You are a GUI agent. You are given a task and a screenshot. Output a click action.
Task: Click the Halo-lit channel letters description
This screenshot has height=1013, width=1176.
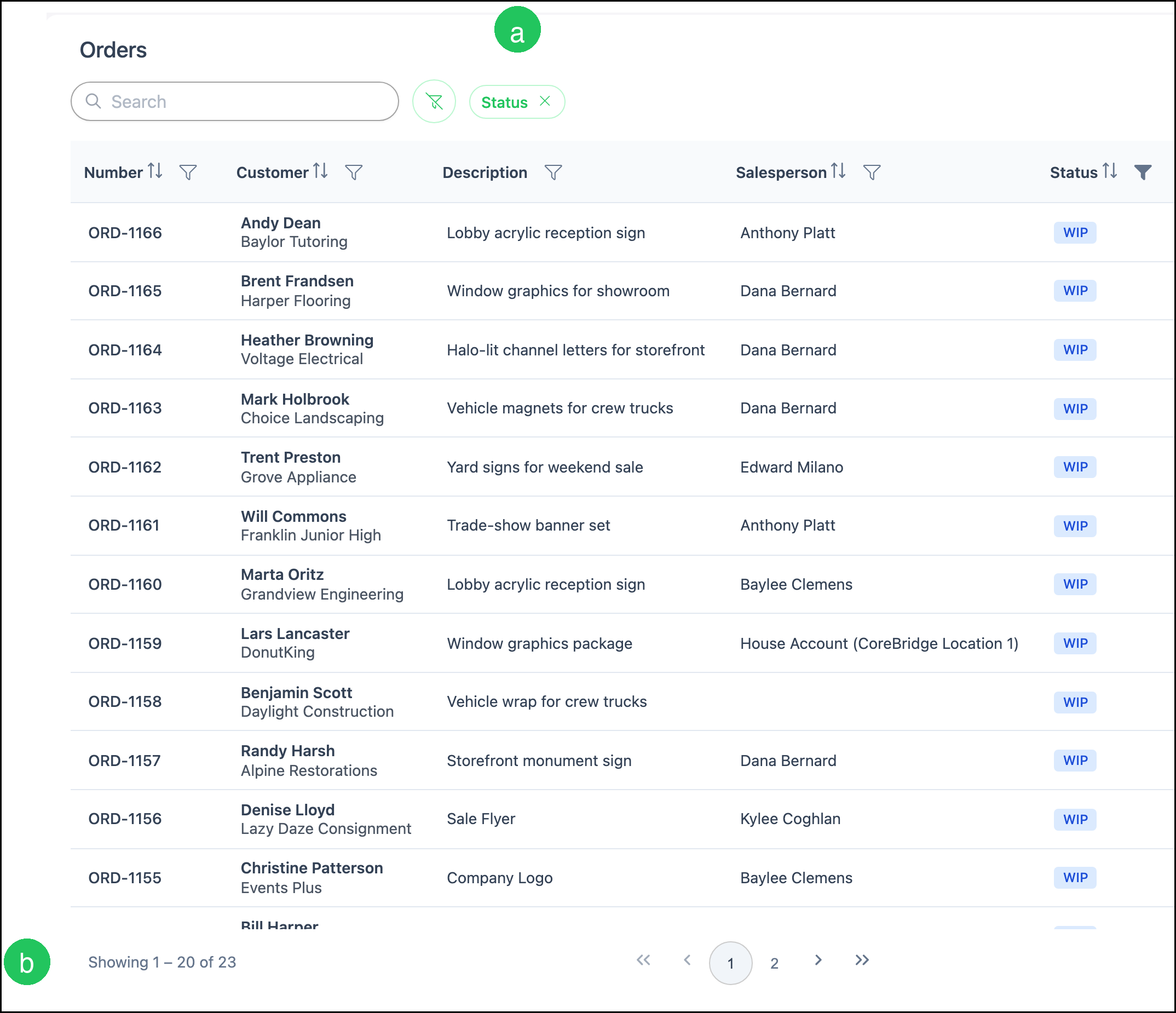[x=575, y=349]
